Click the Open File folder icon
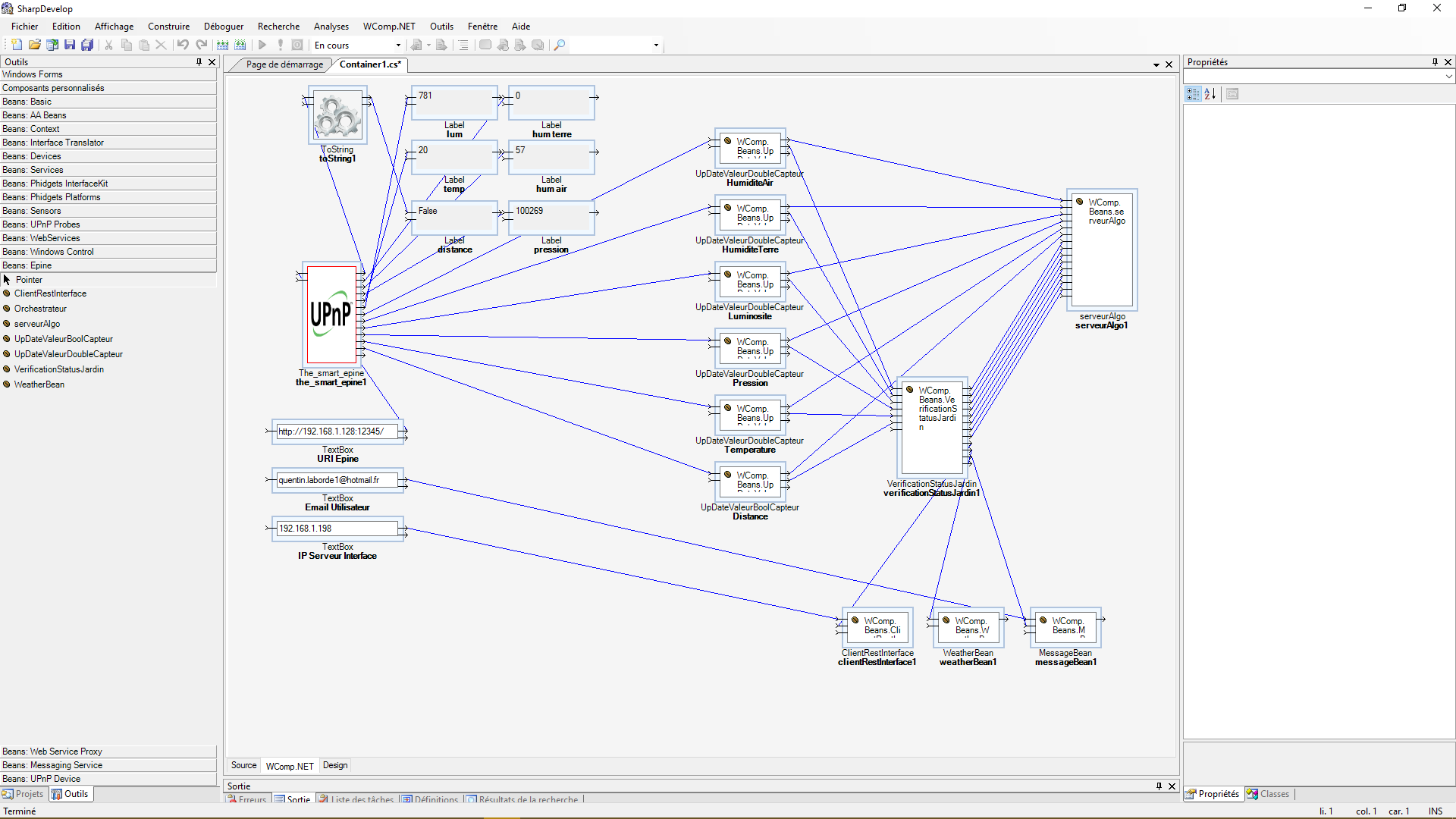 [35, 45]
